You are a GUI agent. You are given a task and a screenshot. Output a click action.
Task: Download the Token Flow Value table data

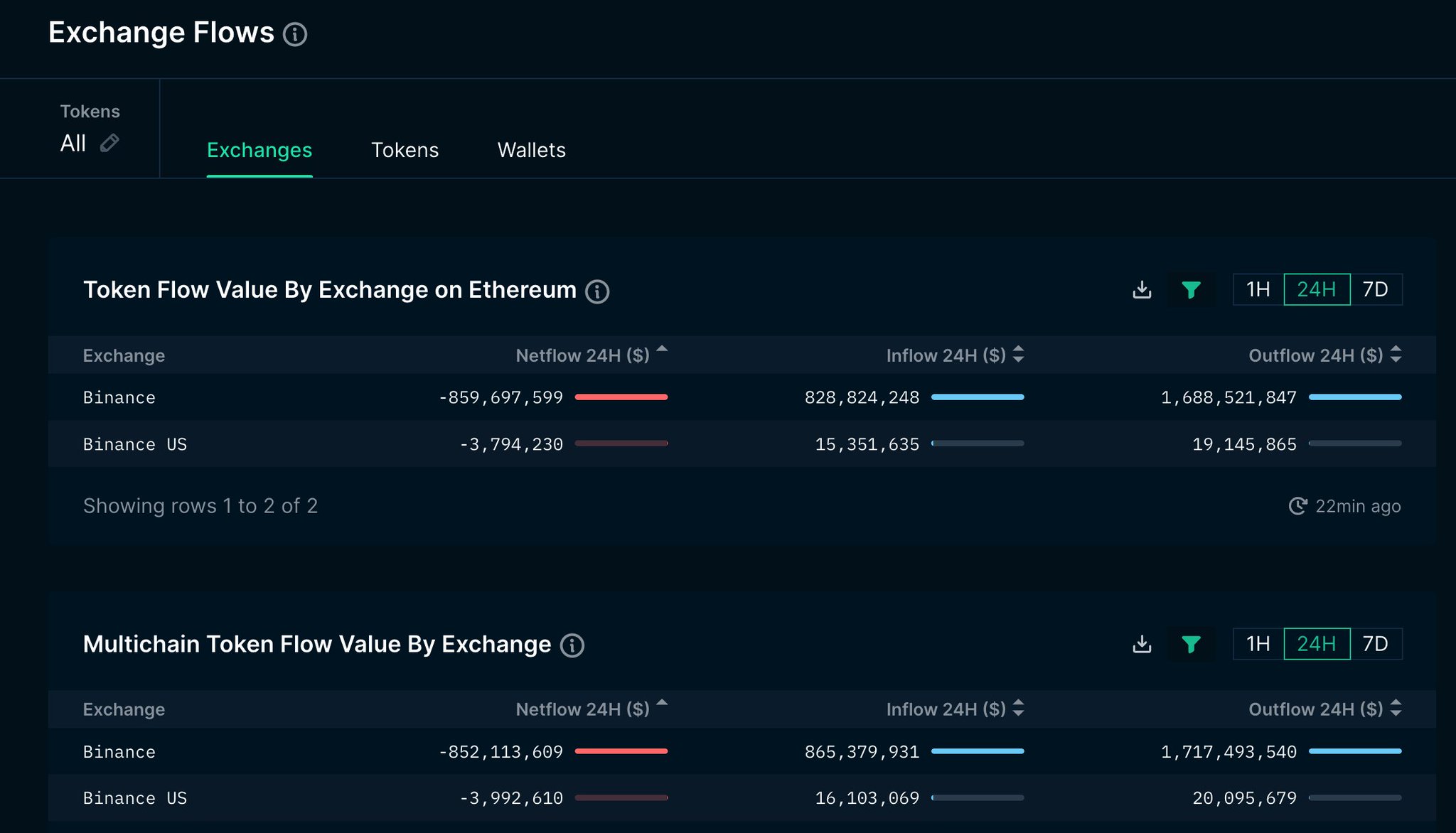1142,289
